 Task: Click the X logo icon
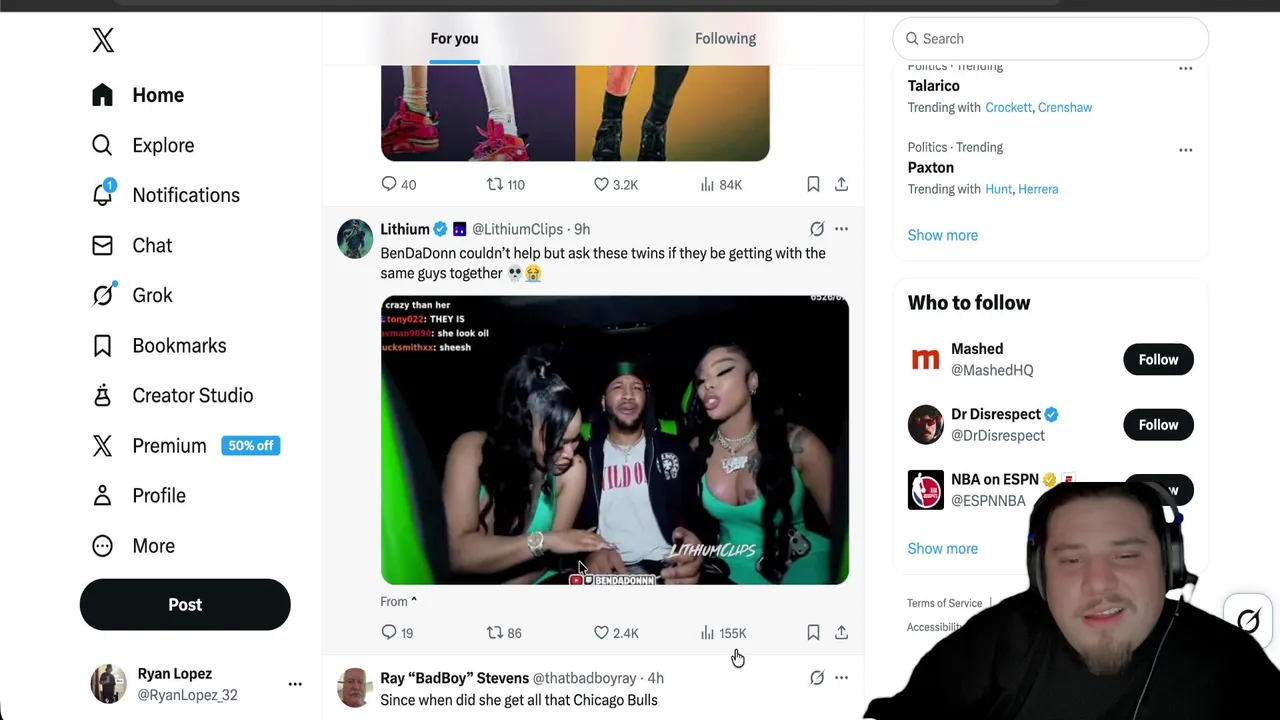pos(103,39)
